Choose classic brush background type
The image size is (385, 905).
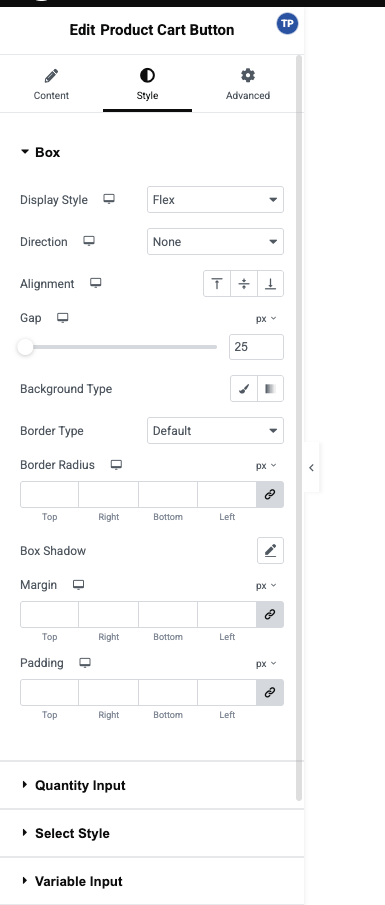[x=244, y=389]
